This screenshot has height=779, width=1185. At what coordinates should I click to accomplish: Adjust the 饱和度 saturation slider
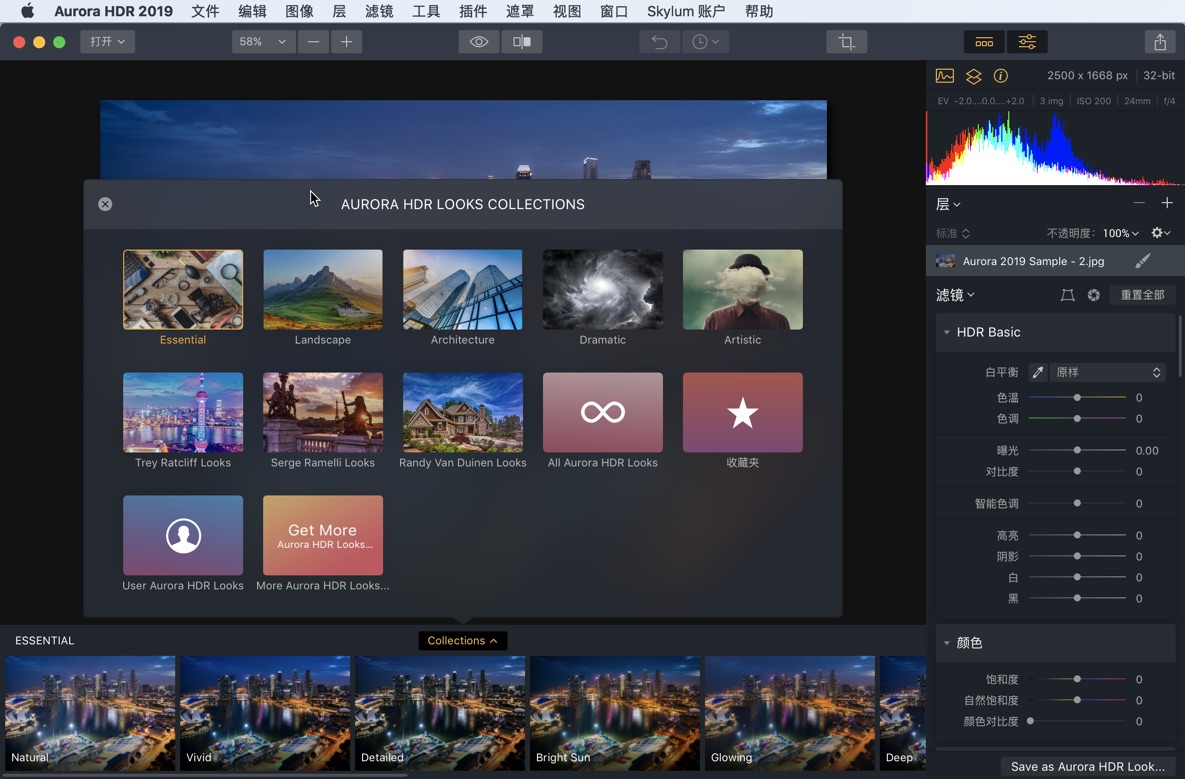point(1077,679)
